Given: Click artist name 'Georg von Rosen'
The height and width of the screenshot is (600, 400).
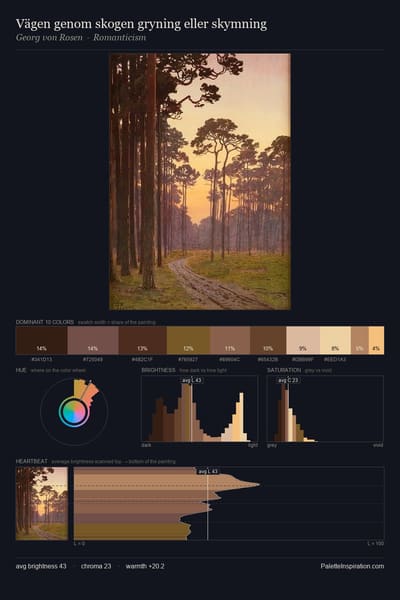Looking at the screenshot, I should coord(49,38).
